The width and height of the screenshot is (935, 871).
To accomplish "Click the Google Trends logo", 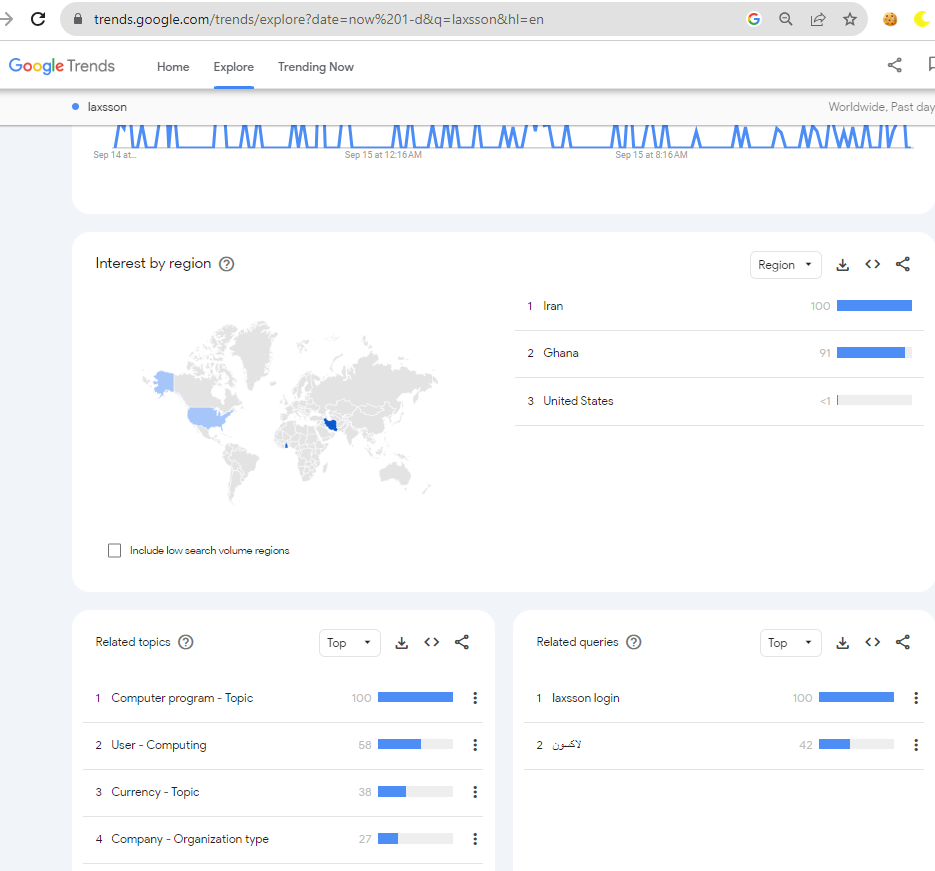I will 61,66.
